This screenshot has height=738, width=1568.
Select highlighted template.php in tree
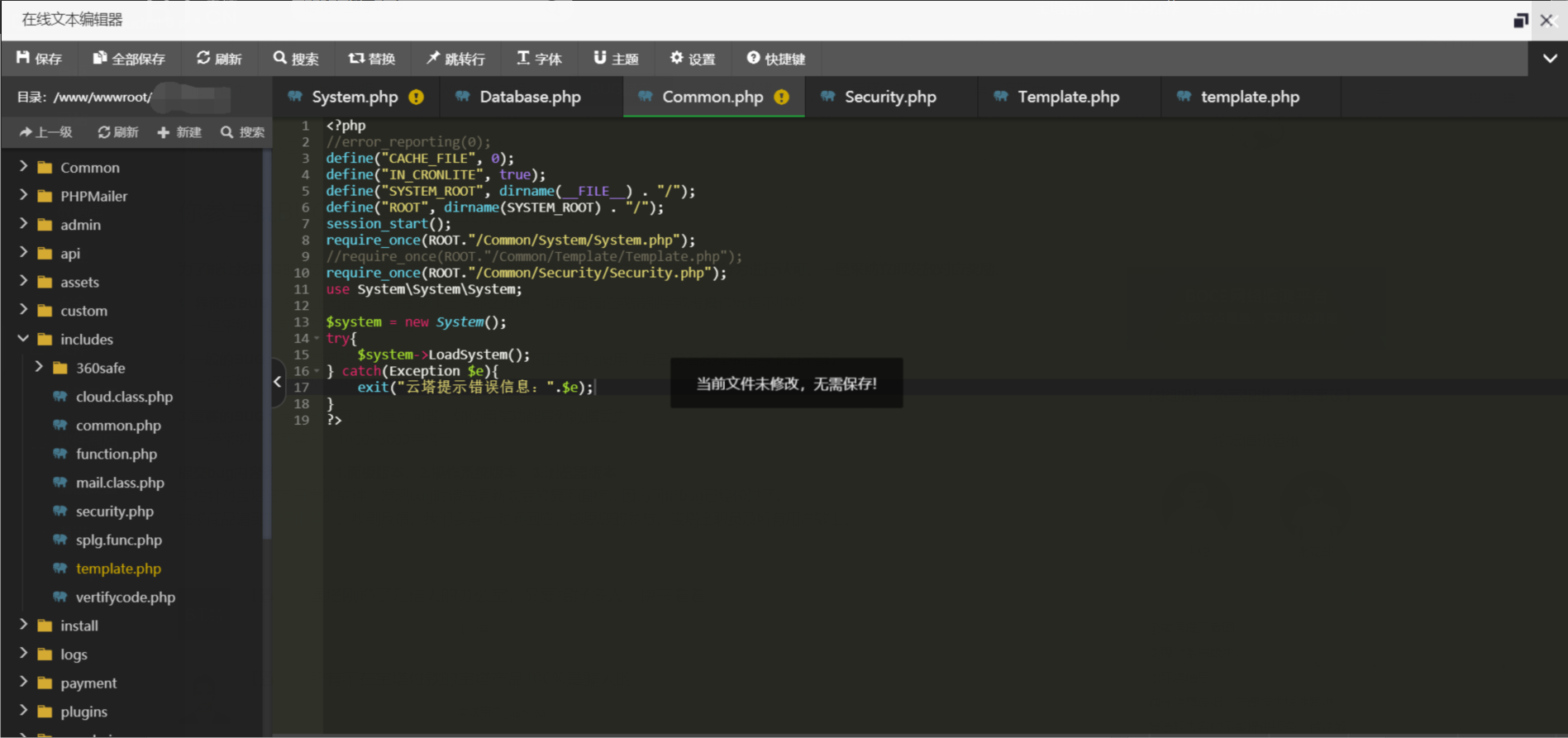pos(118,569)
